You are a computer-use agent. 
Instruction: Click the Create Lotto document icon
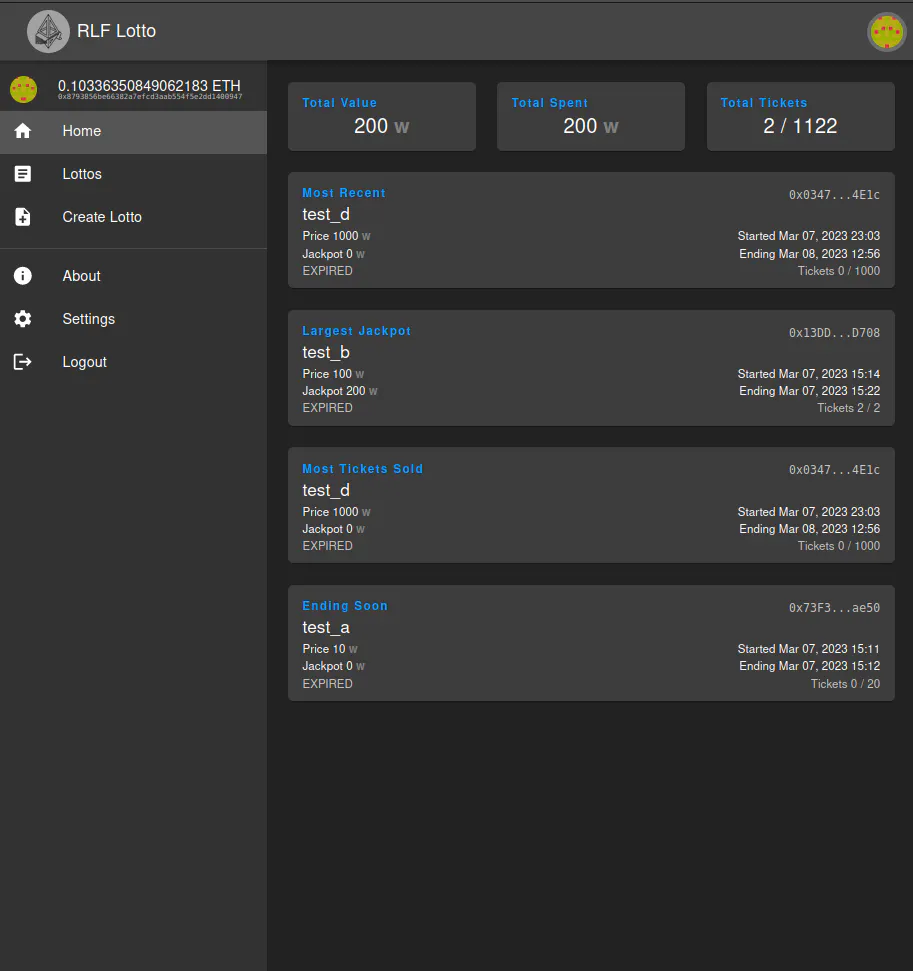pos(22,217)
